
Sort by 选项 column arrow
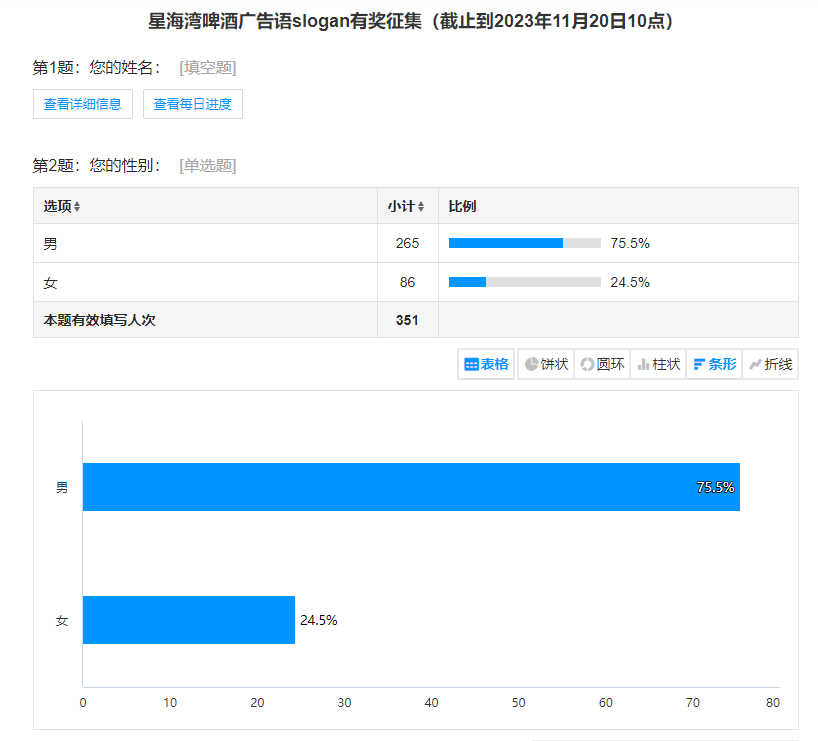pos(77,207)
